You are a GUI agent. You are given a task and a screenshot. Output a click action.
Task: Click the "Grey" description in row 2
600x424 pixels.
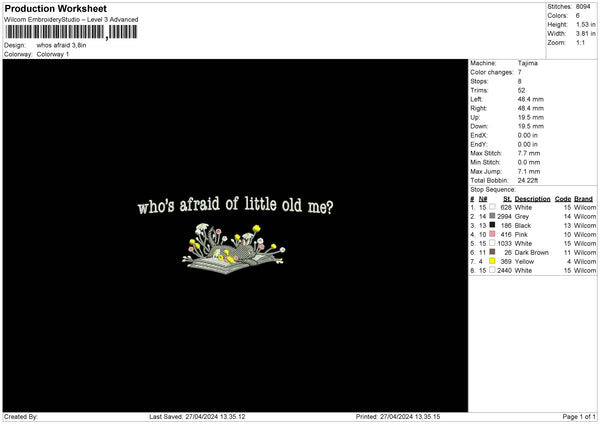[x=522, y=217]
